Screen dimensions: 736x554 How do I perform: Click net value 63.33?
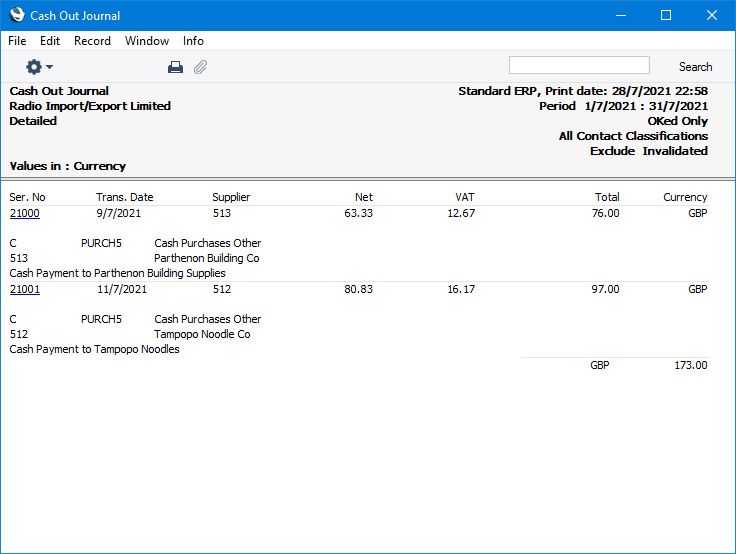[x=358, y=213]
